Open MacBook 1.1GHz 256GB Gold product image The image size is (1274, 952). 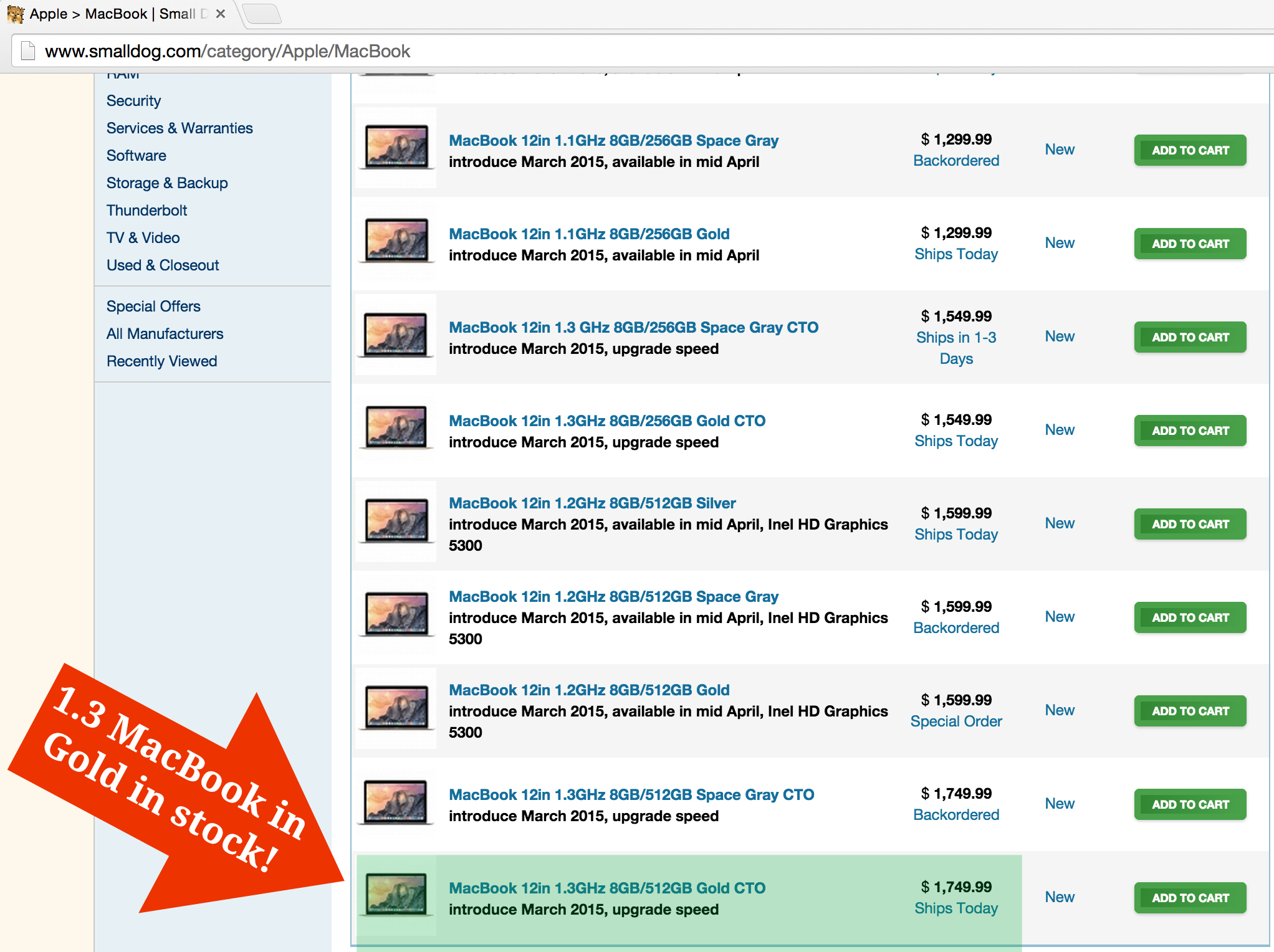click(x=396, y=242)
